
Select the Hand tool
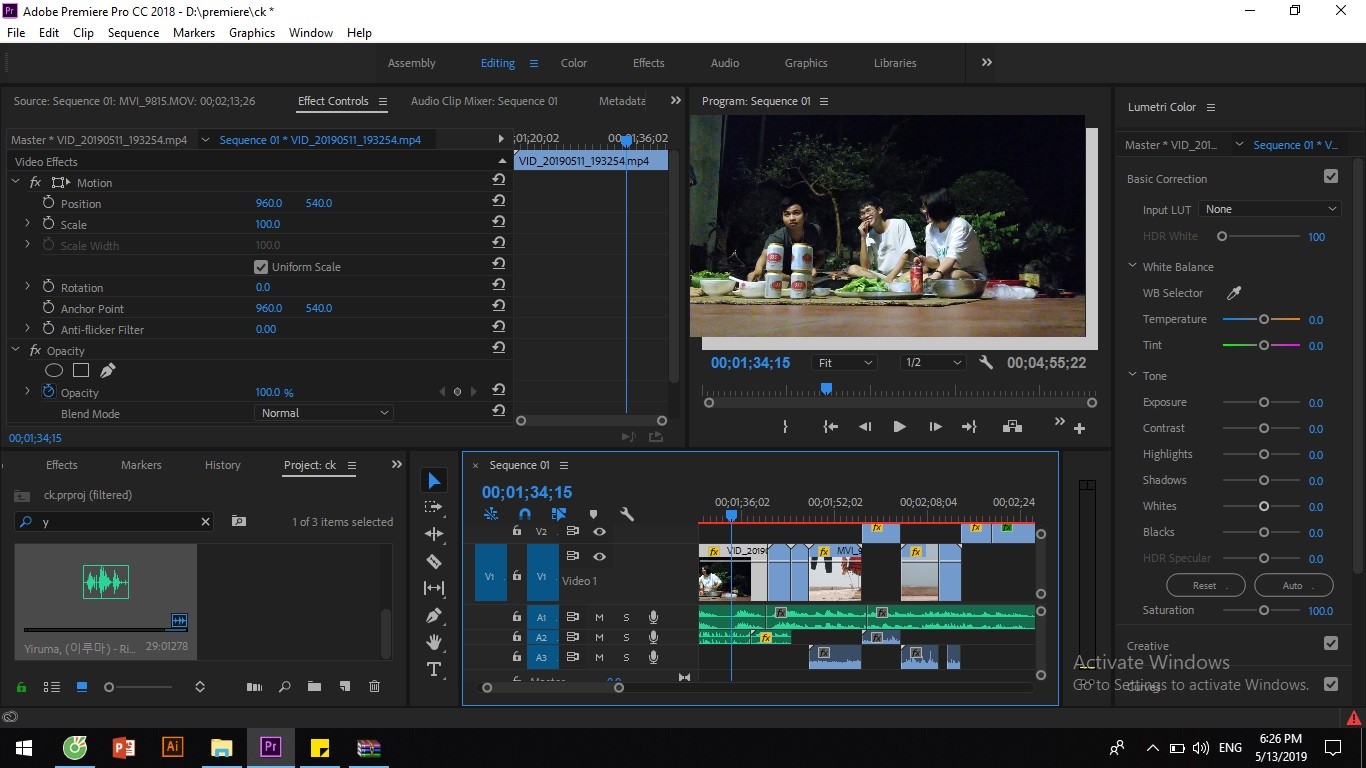[434, 642]
